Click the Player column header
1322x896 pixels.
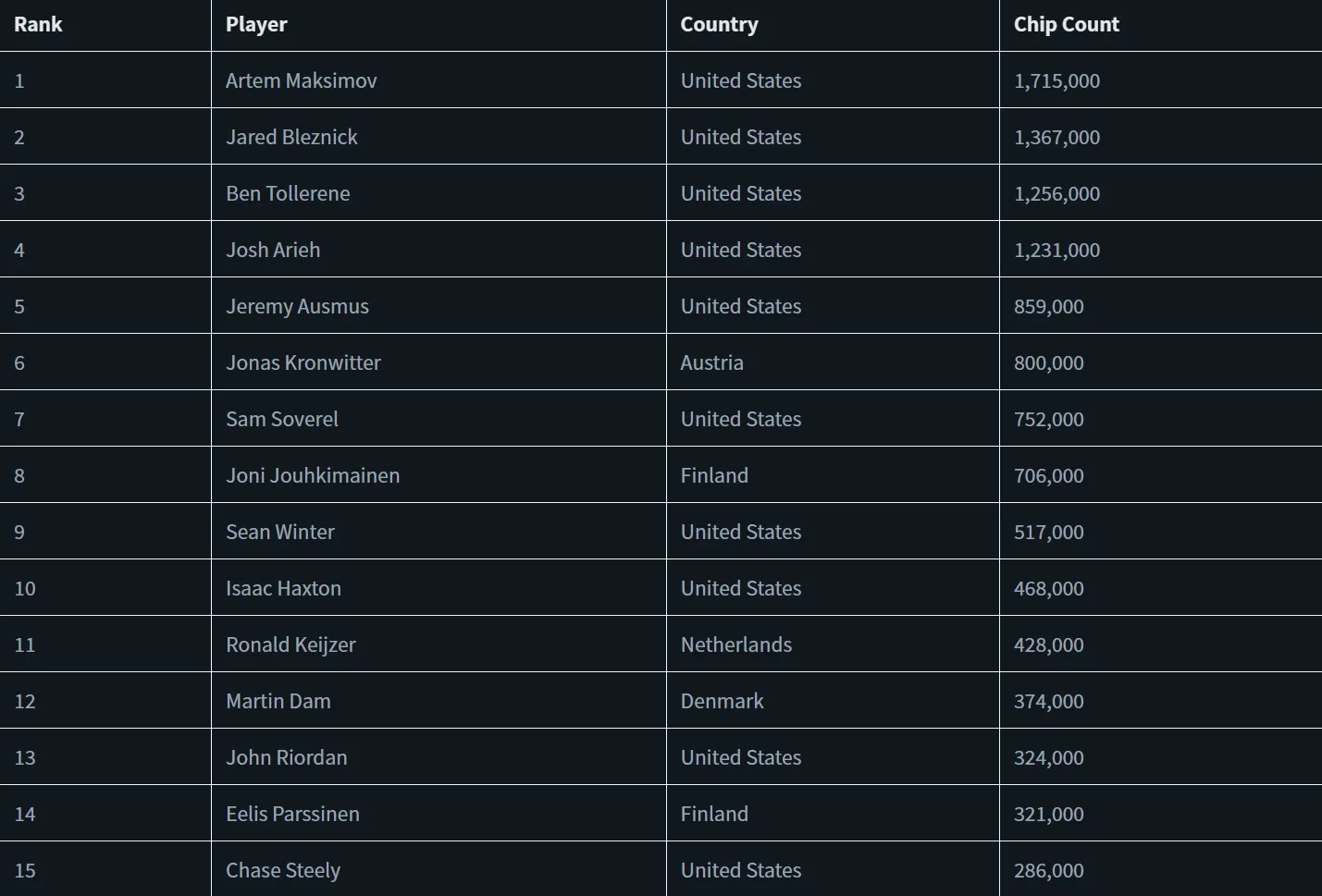[x=256, y=25]
